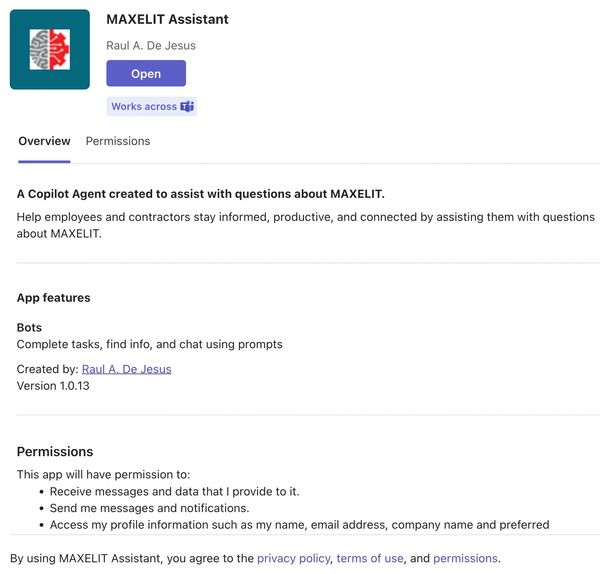Click the Bots feature heading
600x574 pixels.
29,328
